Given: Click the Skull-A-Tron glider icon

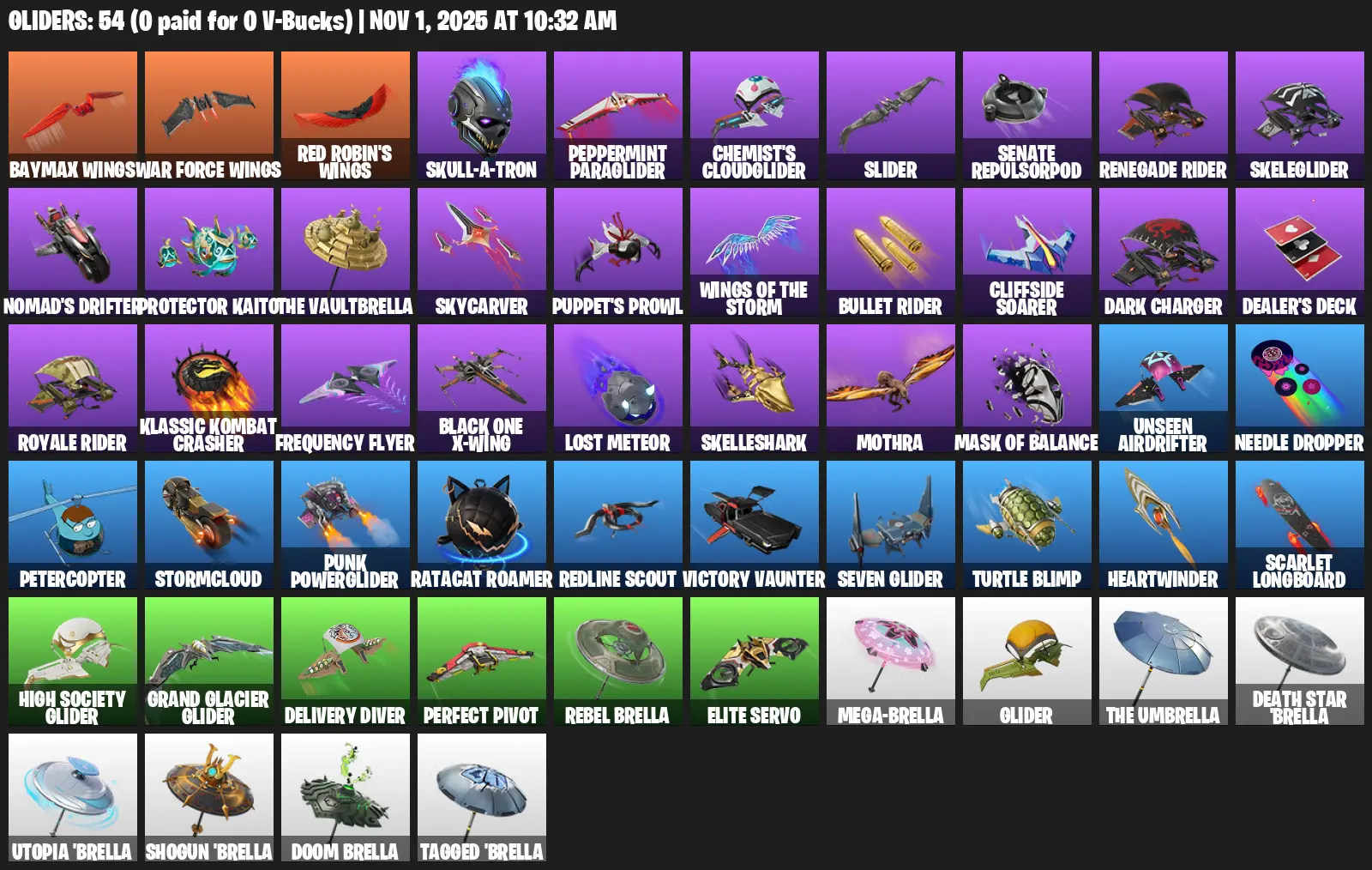Looking at the screenshot, I should [x=482, y=116].
